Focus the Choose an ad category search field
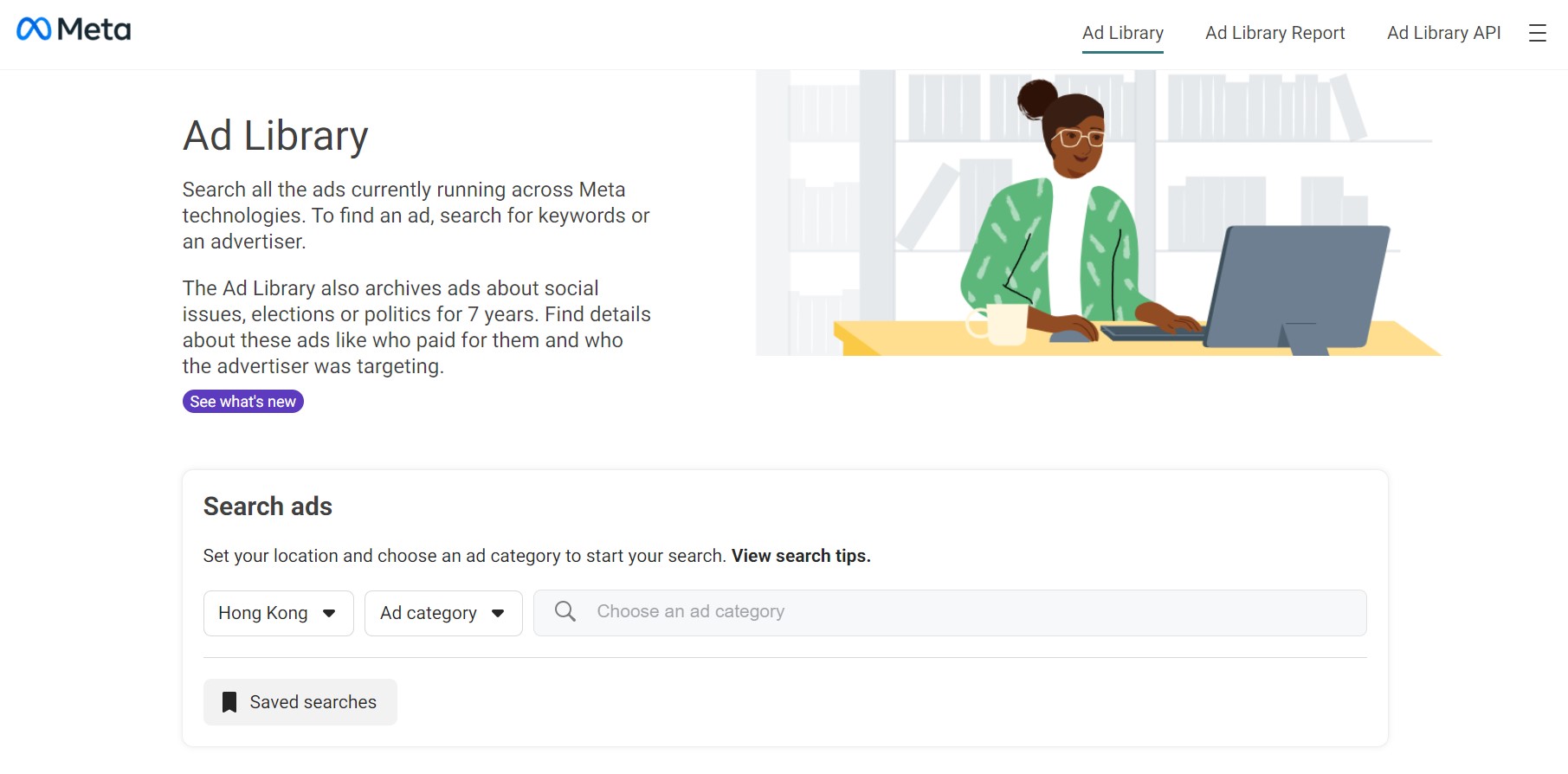The width and height of the screenshot is (1568, 774). [x=950, y=613]
